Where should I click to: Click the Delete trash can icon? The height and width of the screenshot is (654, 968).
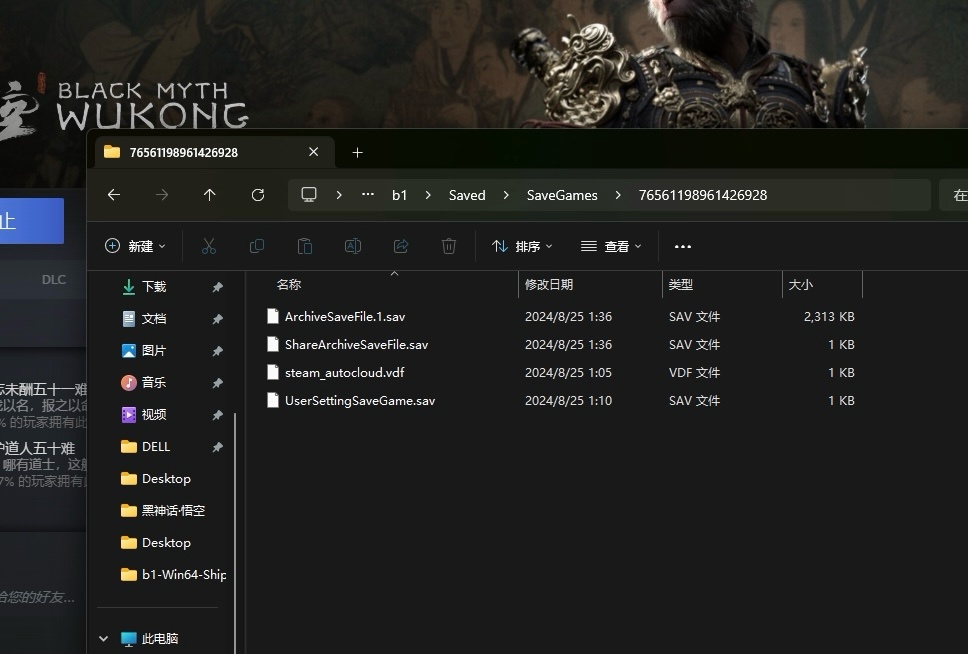pos(449,246)
